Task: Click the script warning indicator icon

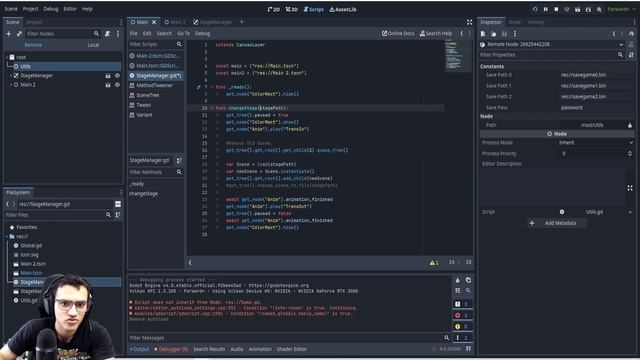Action: point(434,263)
